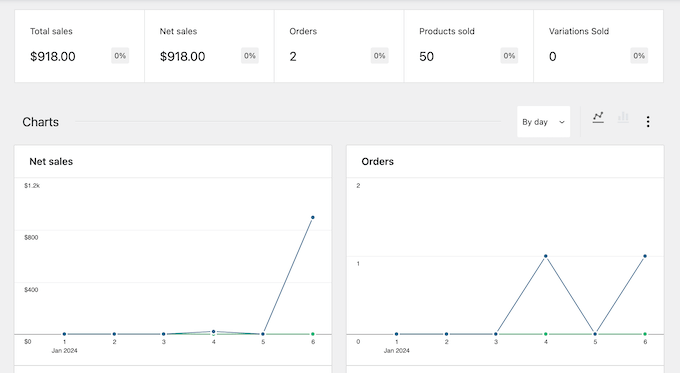The image size is (680, 373).
Task: Click Jan 4 data point on Orders chart
Action: point(546,256)
